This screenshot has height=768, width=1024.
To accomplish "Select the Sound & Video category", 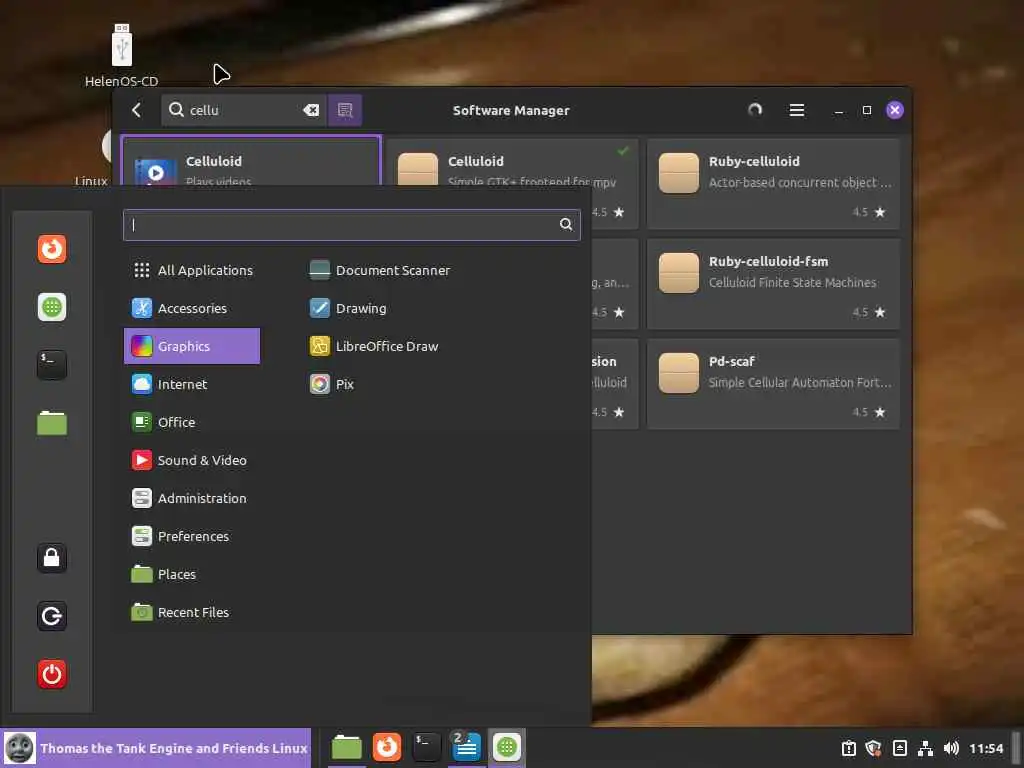I will click(192, 460).
